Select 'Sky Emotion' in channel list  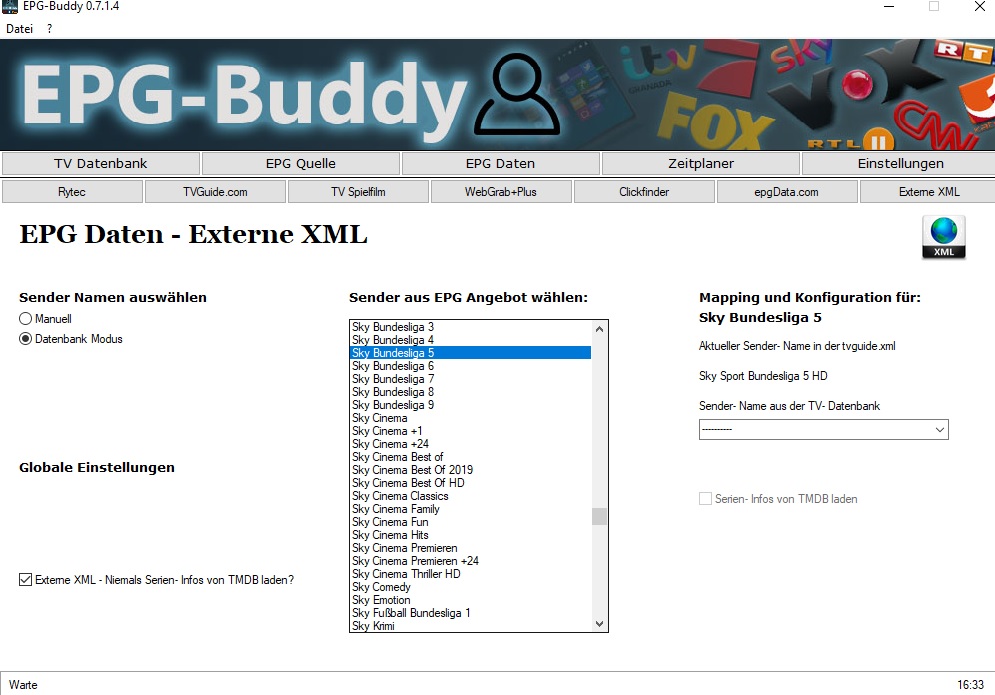click(471, 600)
